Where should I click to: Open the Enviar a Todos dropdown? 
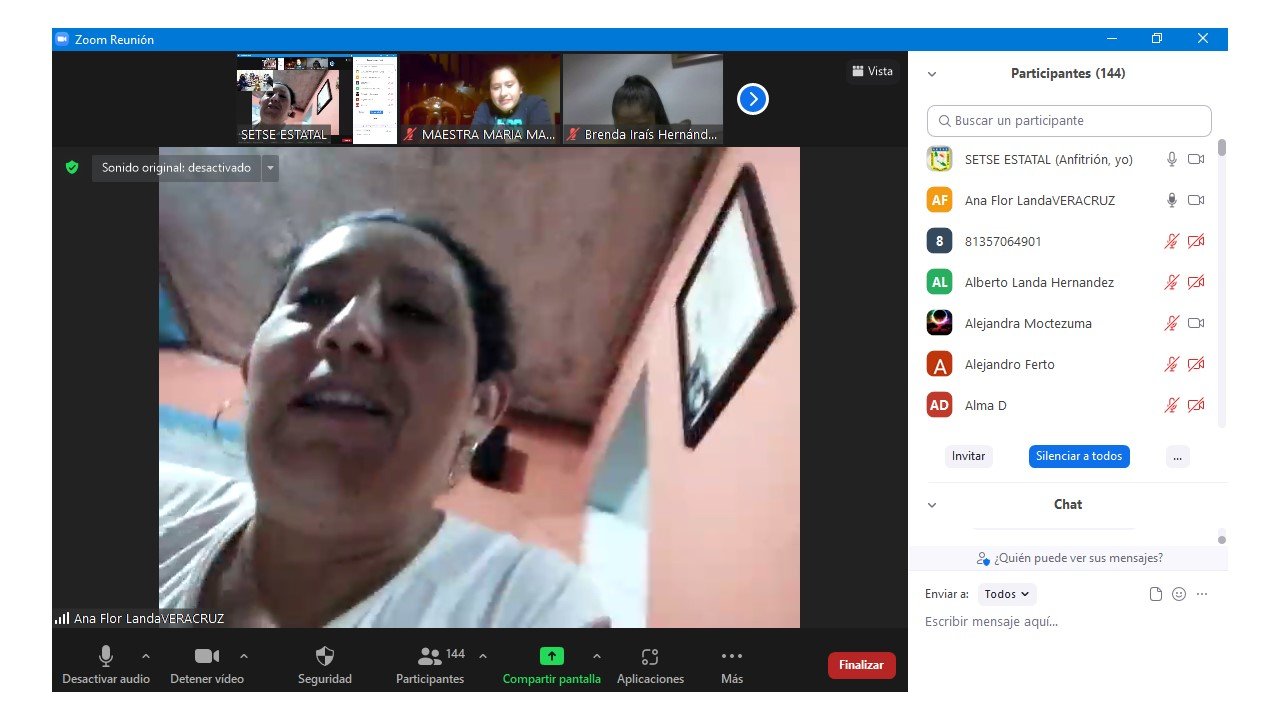point(1007,594)
